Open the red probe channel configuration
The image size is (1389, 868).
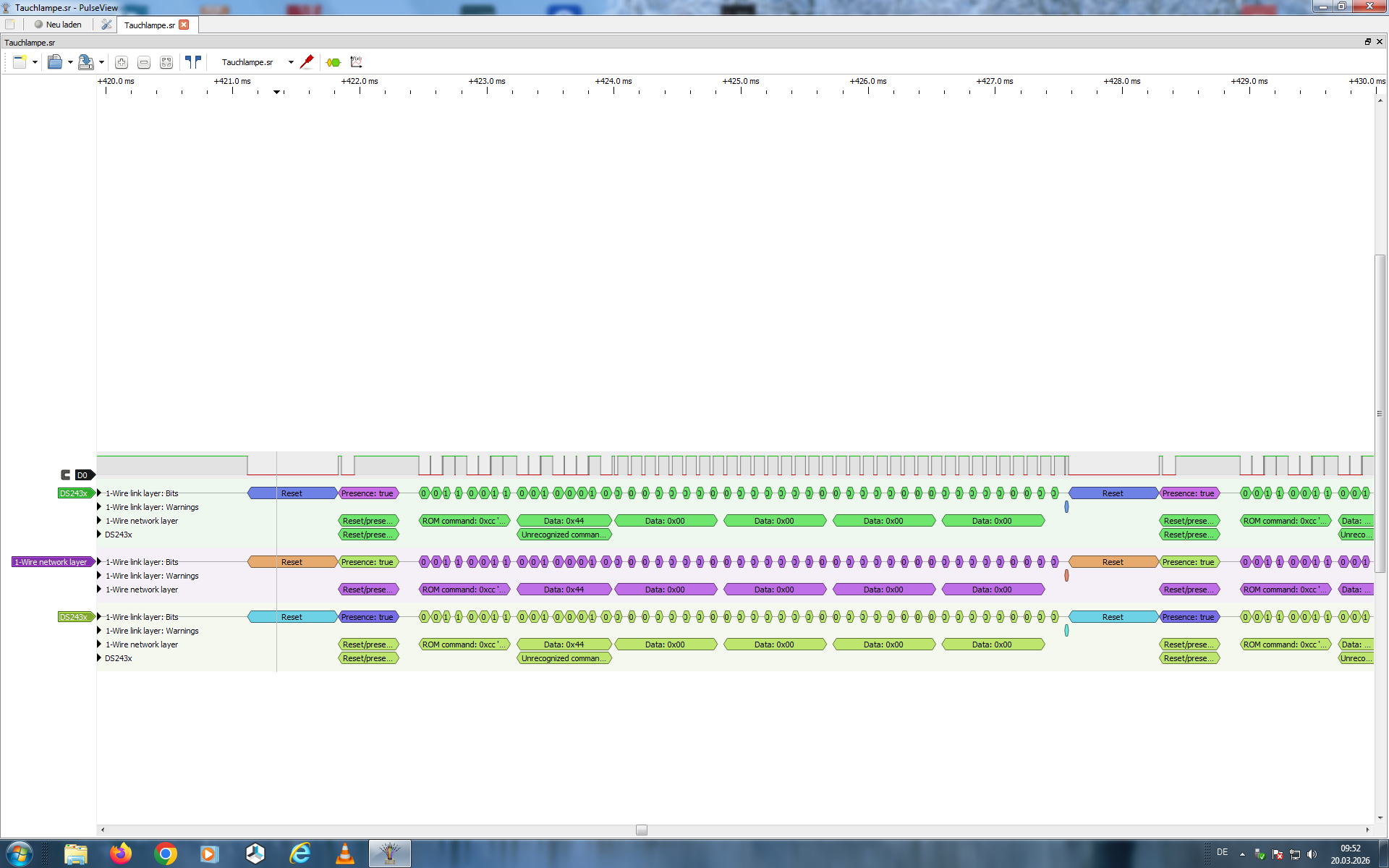click(307, 62)
